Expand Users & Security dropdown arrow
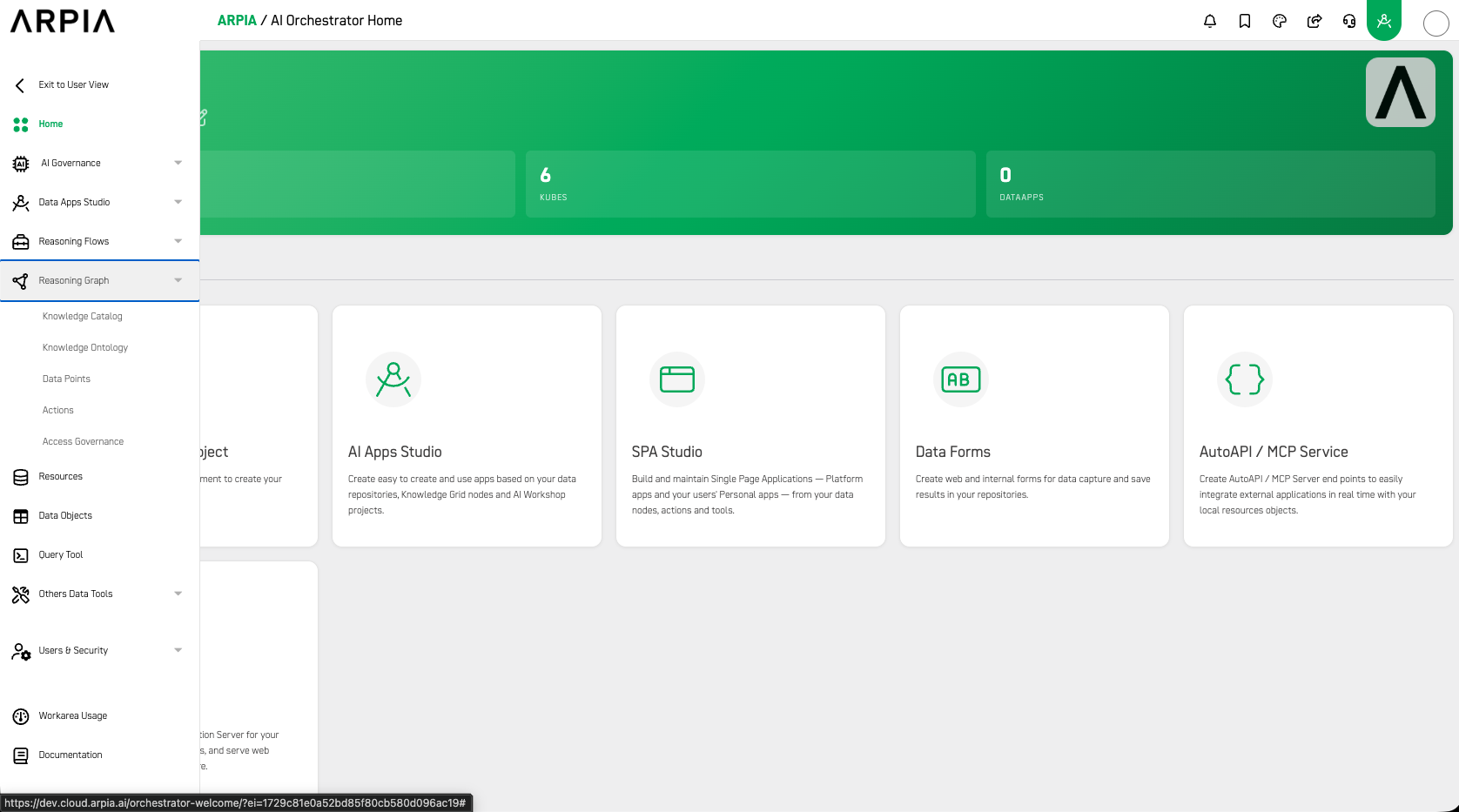The width and height of the screenshot is (1459, 812). tap(178, 650)
